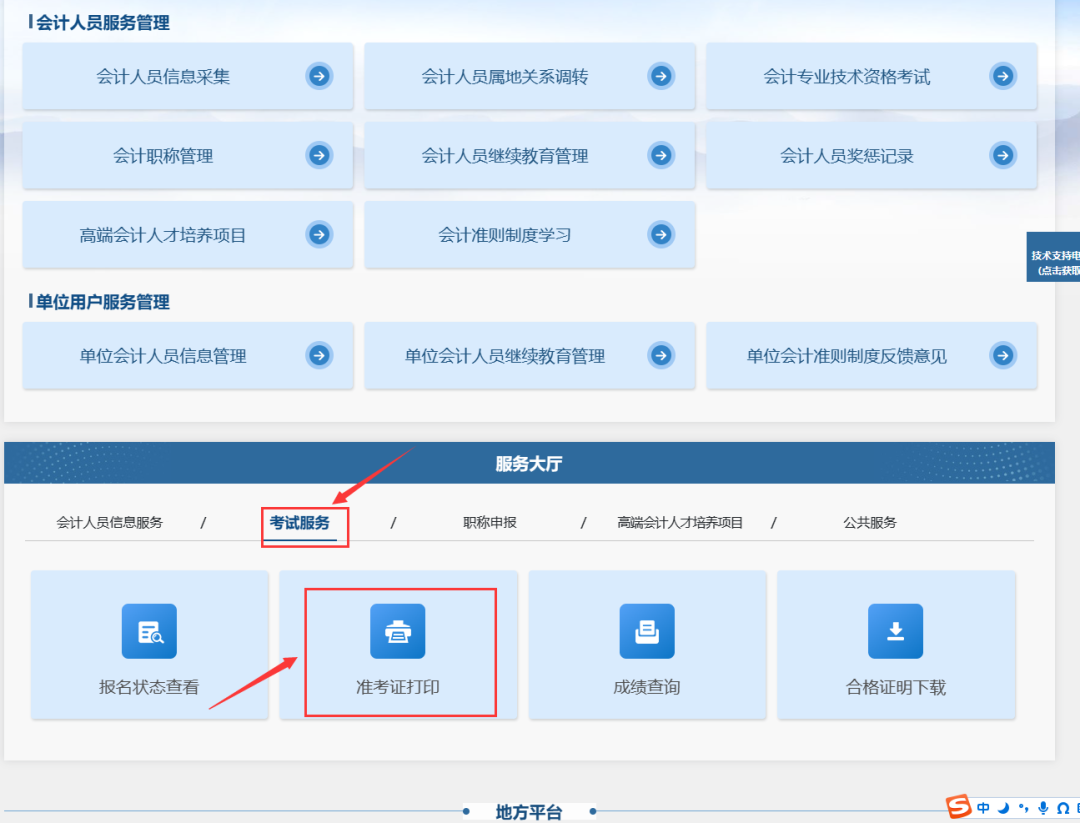Click arrow icon beside 高端会计人才培养项目 card
1080x823 pixels.
319,234
